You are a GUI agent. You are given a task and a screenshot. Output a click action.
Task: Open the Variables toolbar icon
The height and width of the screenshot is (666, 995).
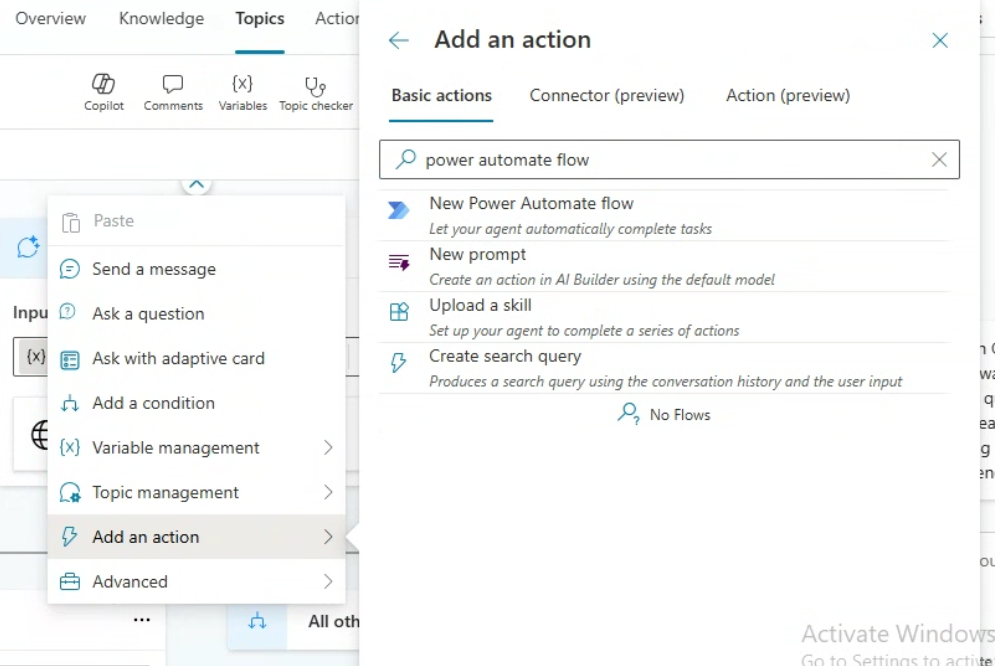click(242, 91)
